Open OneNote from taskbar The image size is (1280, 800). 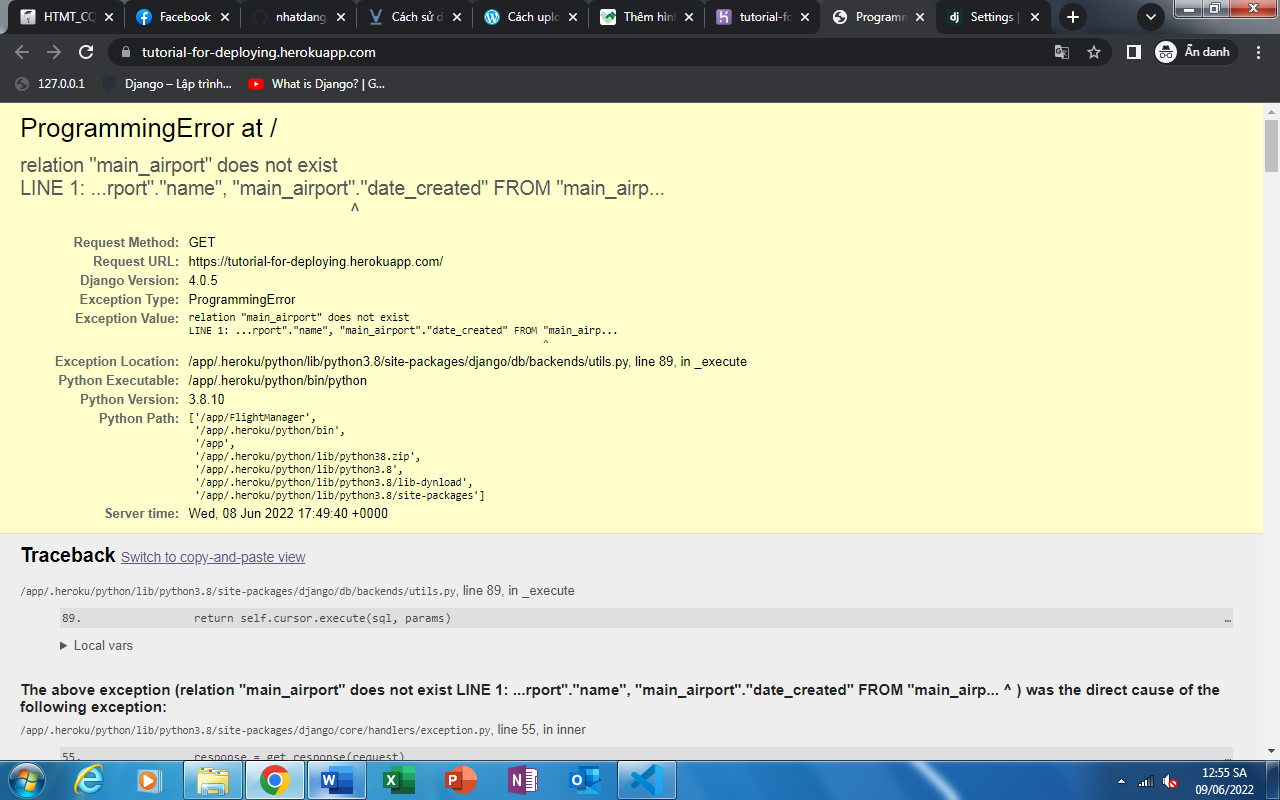(523, 780)
